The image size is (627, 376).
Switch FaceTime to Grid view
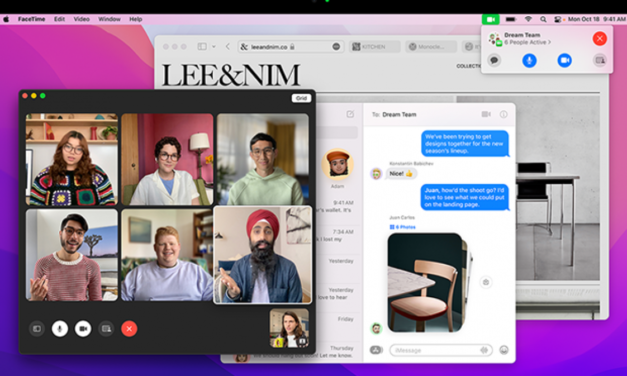[x=301, y=98]
